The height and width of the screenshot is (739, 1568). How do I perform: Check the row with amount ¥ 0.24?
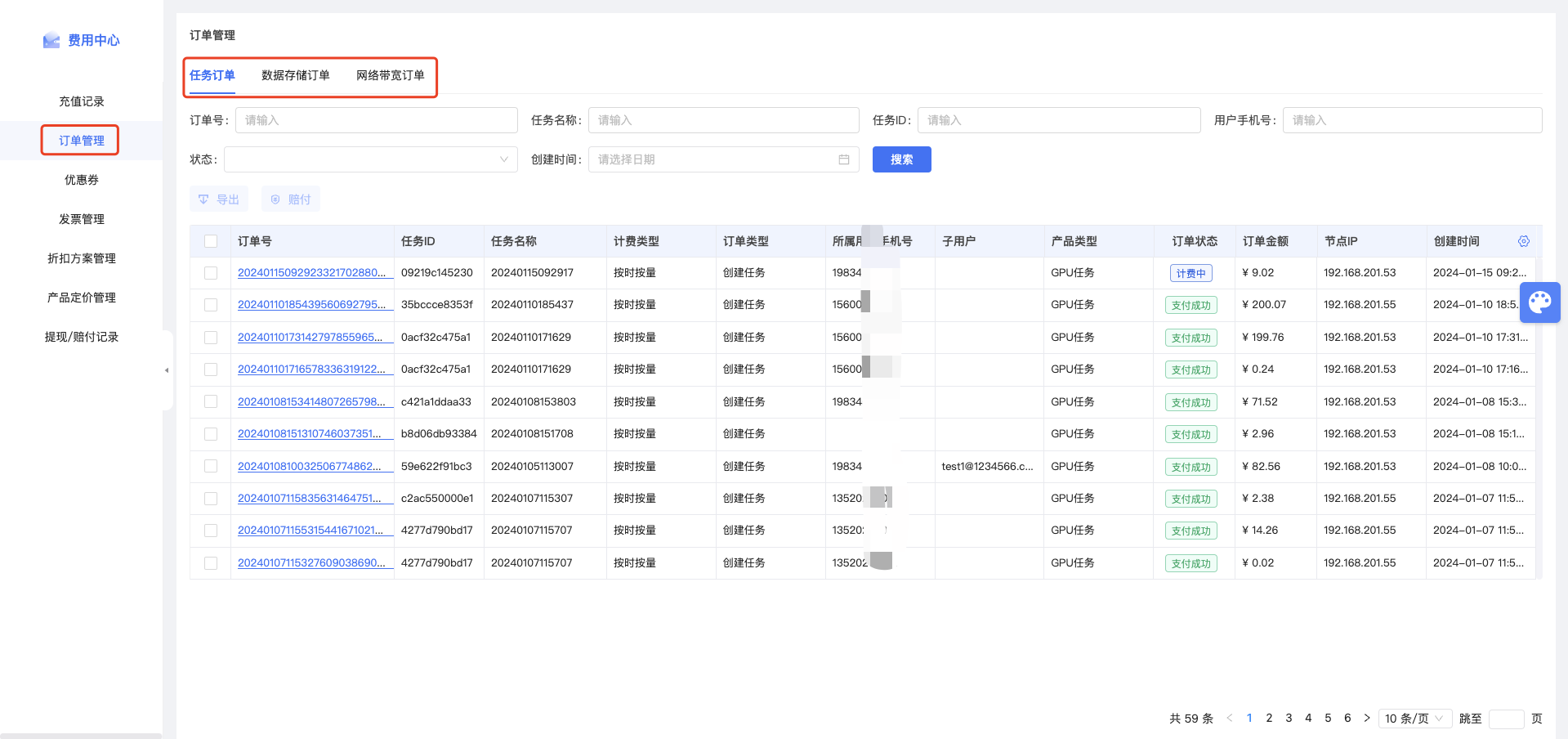[x=211, y=369]
